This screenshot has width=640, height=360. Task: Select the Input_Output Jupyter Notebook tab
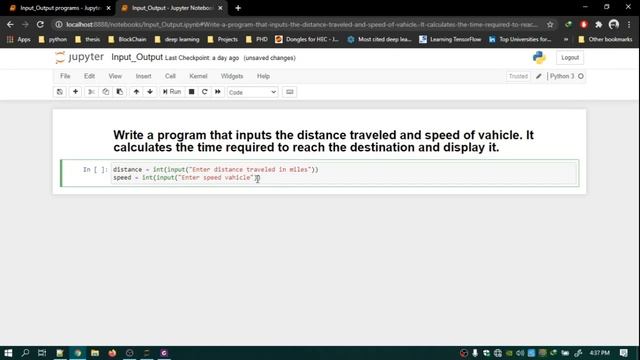[x=172, y=8]
